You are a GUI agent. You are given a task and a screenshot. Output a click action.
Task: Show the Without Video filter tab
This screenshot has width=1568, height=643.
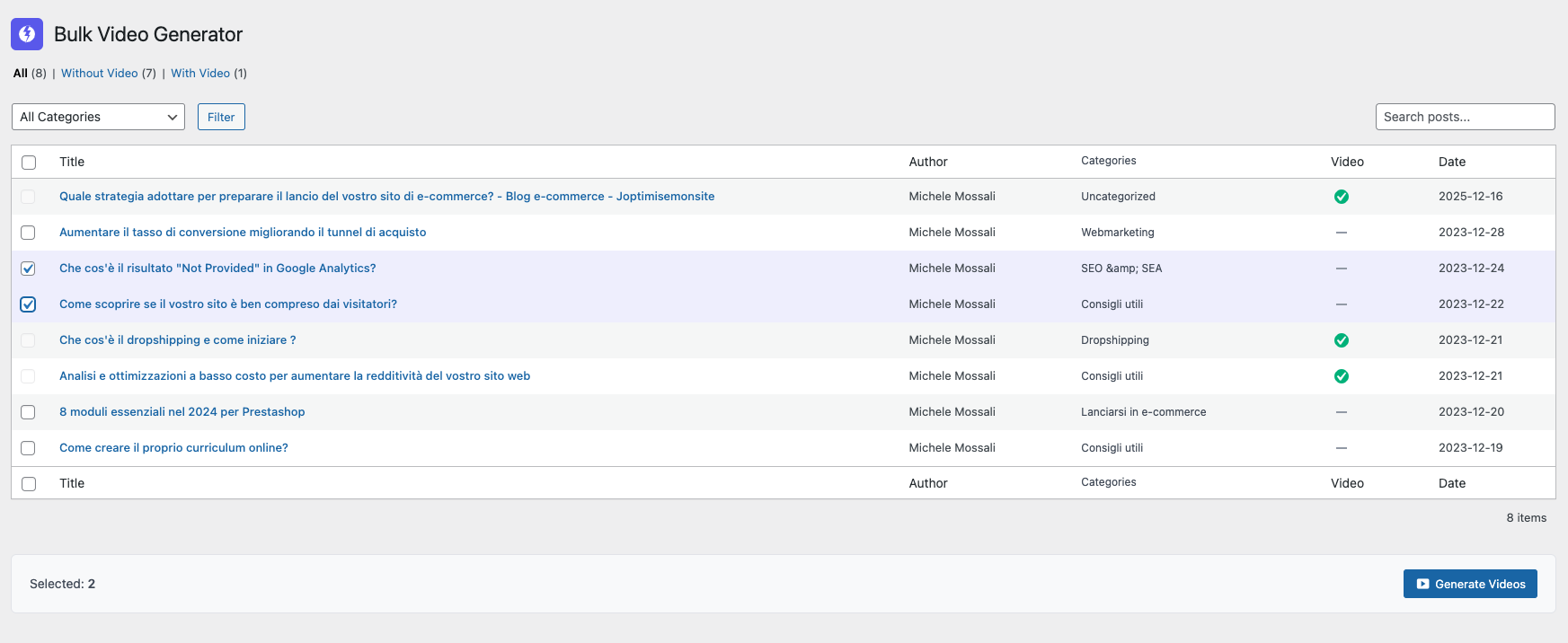(99, 74)
